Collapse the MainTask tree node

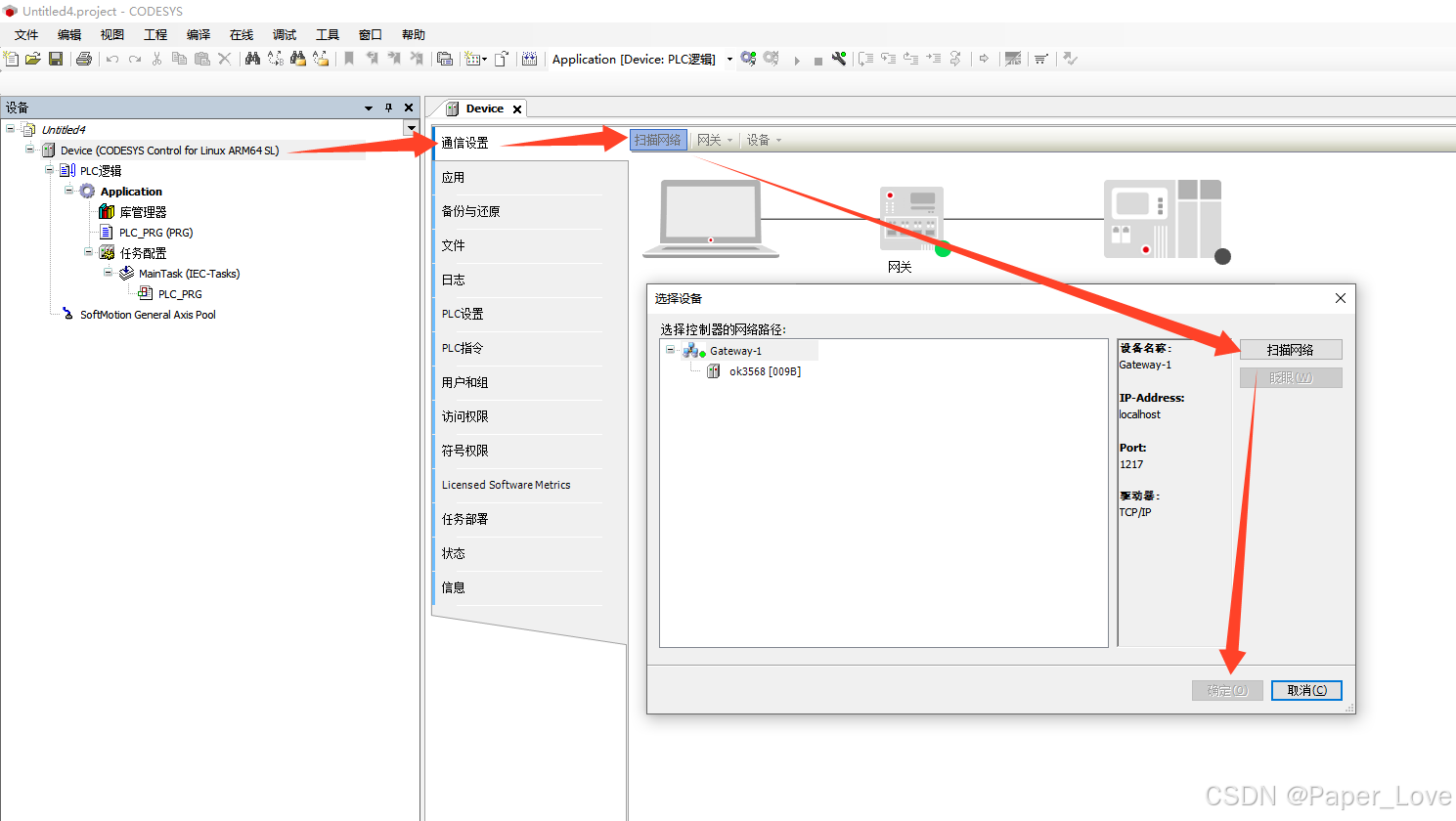click(x=109, y=273)
